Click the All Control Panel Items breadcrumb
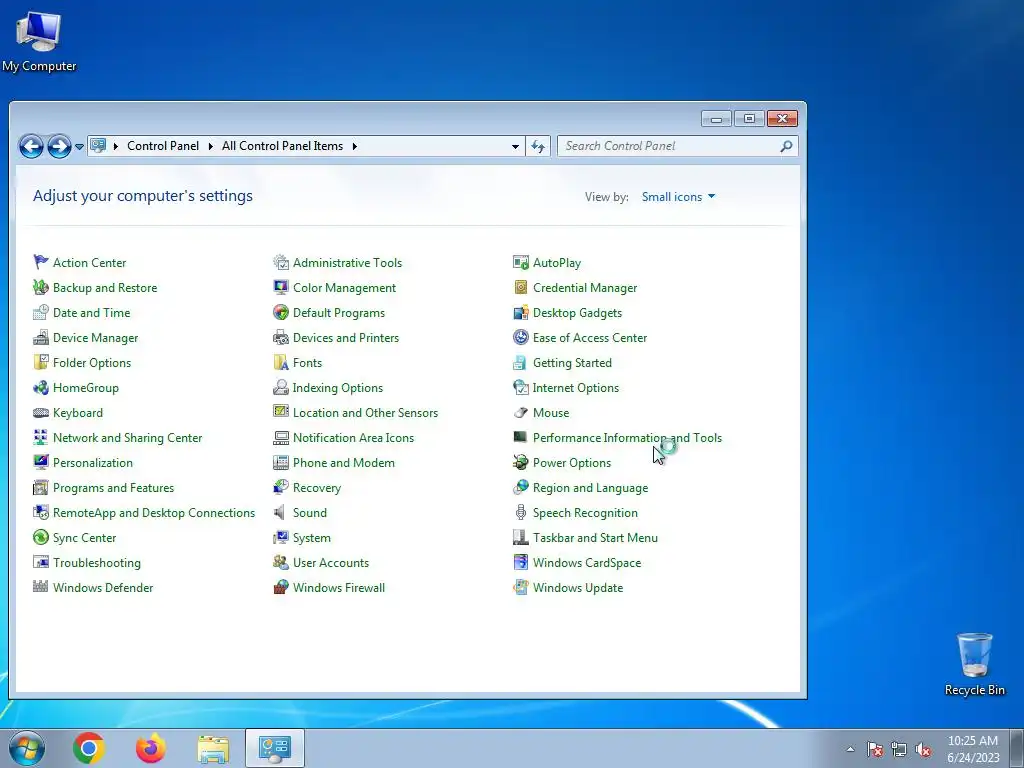The width and height of the screenshot is (1024, 768). click(x=282, y=146)
